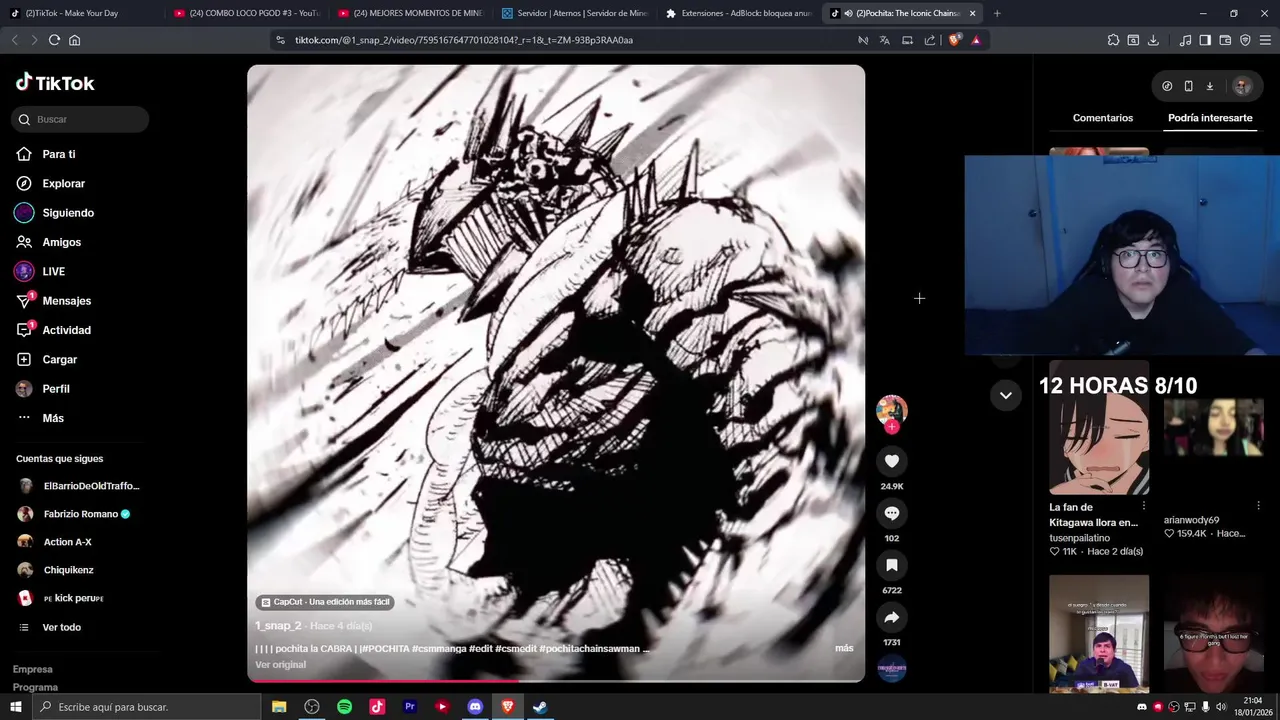Image resolution: width=1280 pixels, height=720 pixels.
Task: Seek on the red video progress bar
Action: coord(556,681)
